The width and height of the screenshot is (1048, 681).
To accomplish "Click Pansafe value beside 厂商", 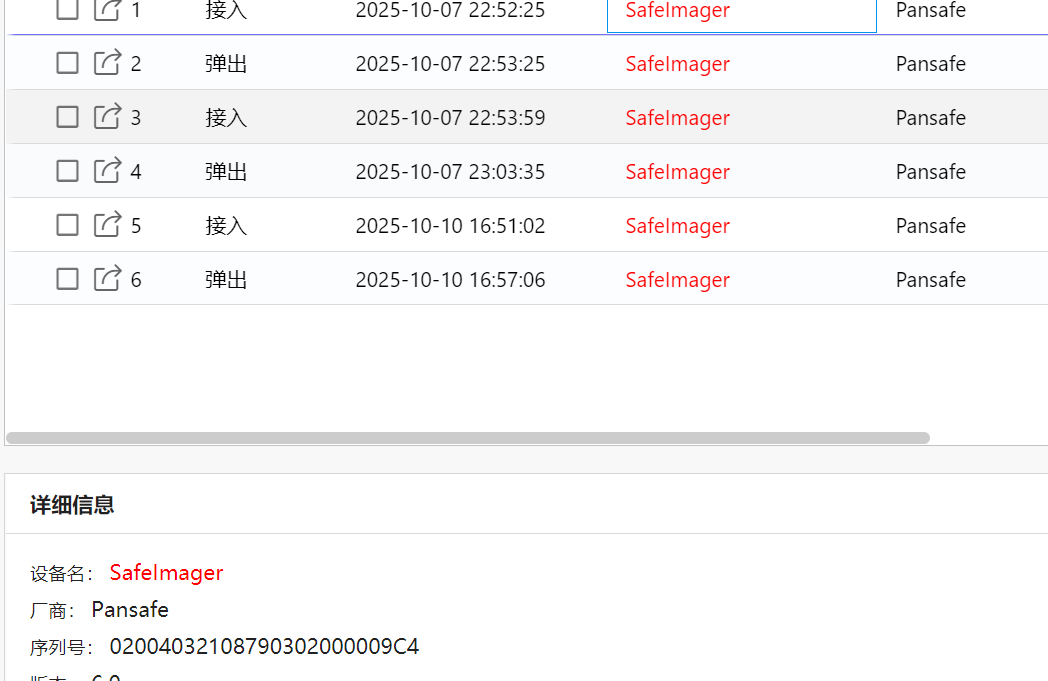I will [x=130, y=609].
